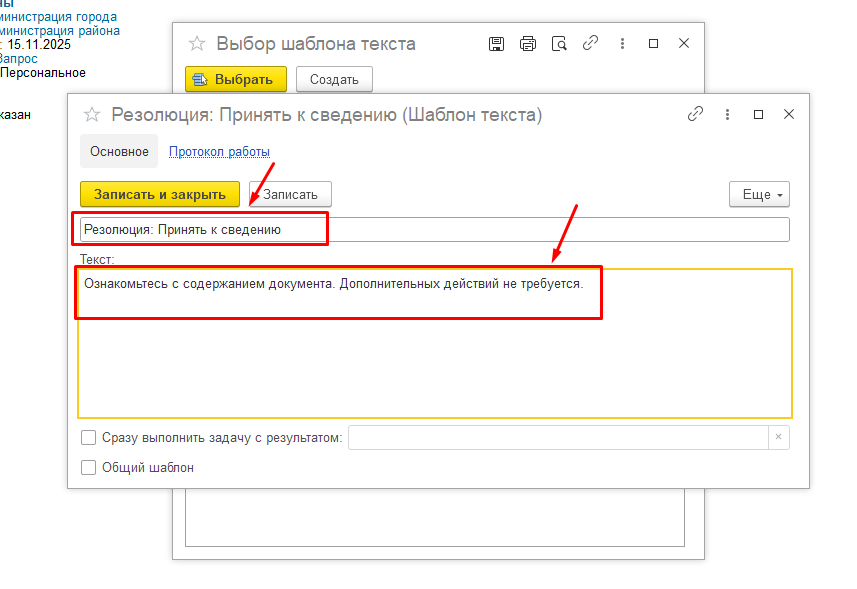Image resolution: width=857 pixels, height=589 pixels.
Task: Close the Выбор шаблона текста window
Action: pyautogui.click(x=684, y=43)
